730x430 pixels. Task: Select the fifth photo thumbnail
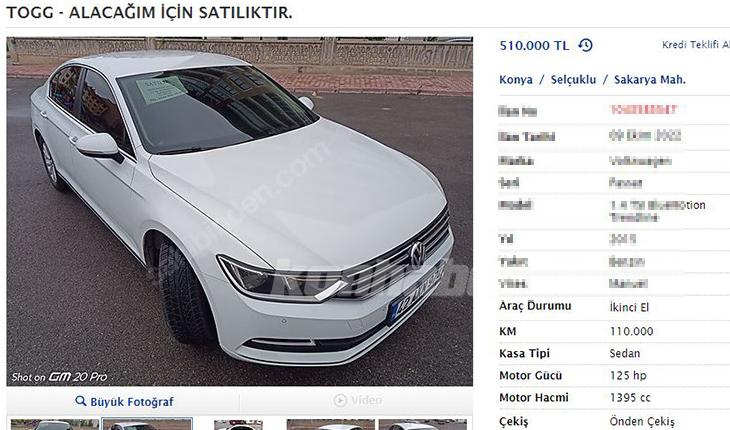(x=423, y=424)
